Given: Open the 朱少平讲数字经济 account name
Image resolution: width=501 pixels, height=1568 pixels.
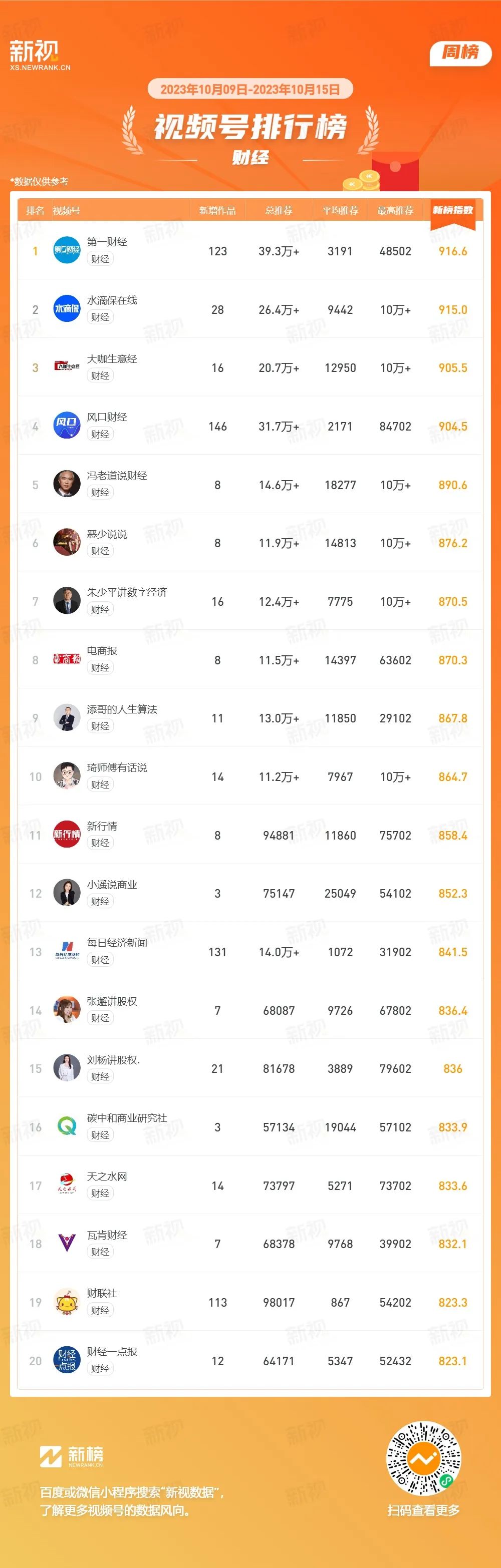Looking at the screenshot, I should (127, 592).
